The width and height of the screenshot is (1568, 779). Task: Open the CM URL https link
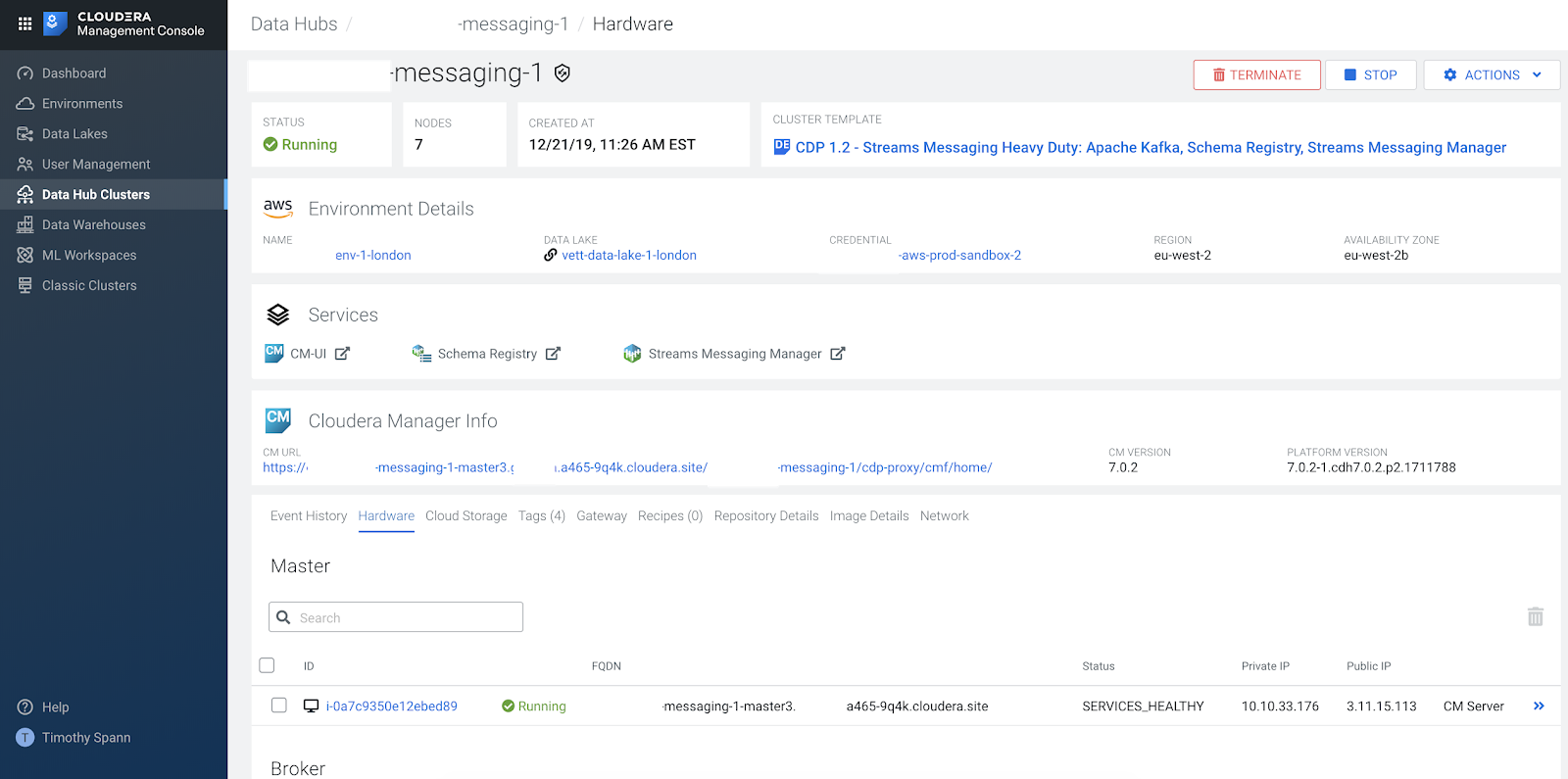pos(627,468)
